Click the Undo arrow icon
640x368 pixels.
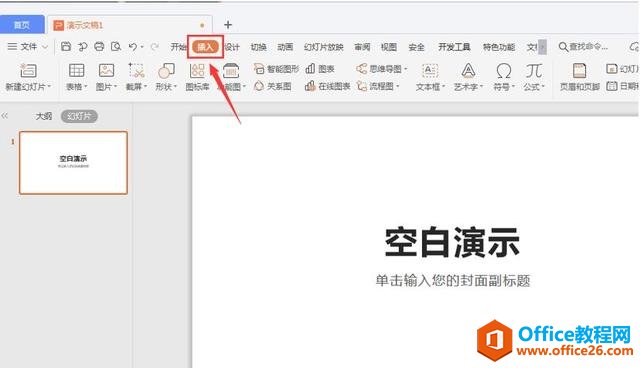(x=133, y=47)
